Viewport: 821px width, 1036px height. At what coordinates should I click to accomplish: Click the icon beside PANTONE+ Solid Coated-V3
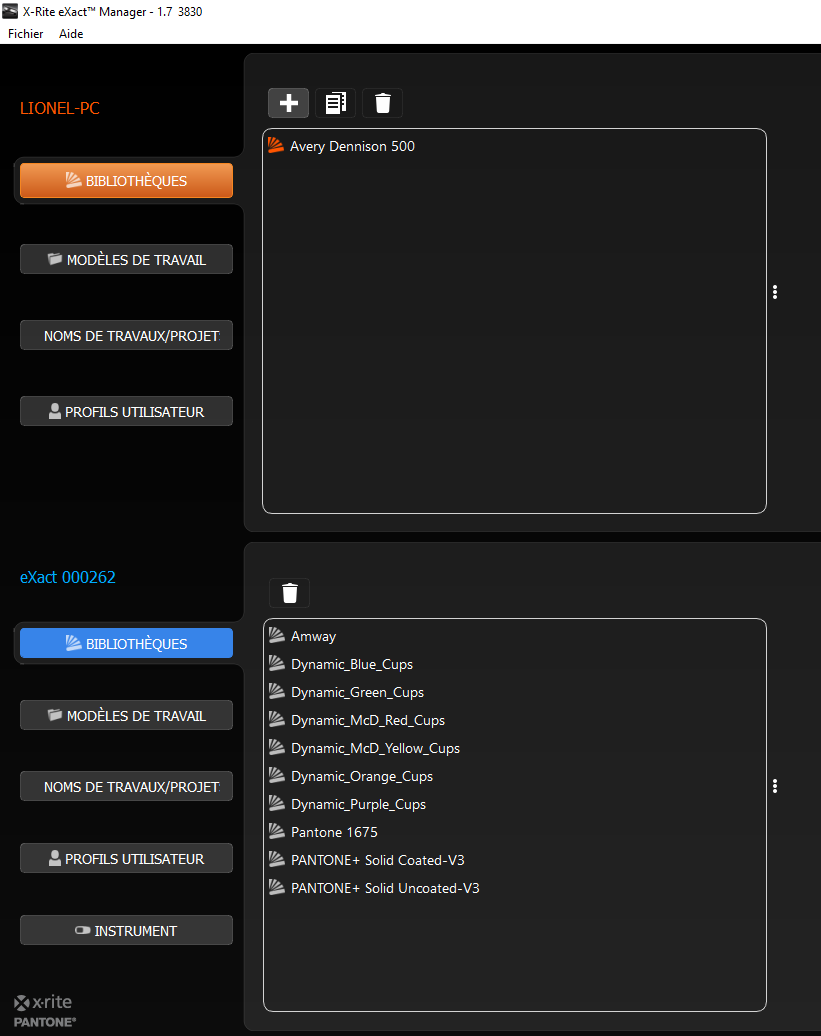(277, 859)
